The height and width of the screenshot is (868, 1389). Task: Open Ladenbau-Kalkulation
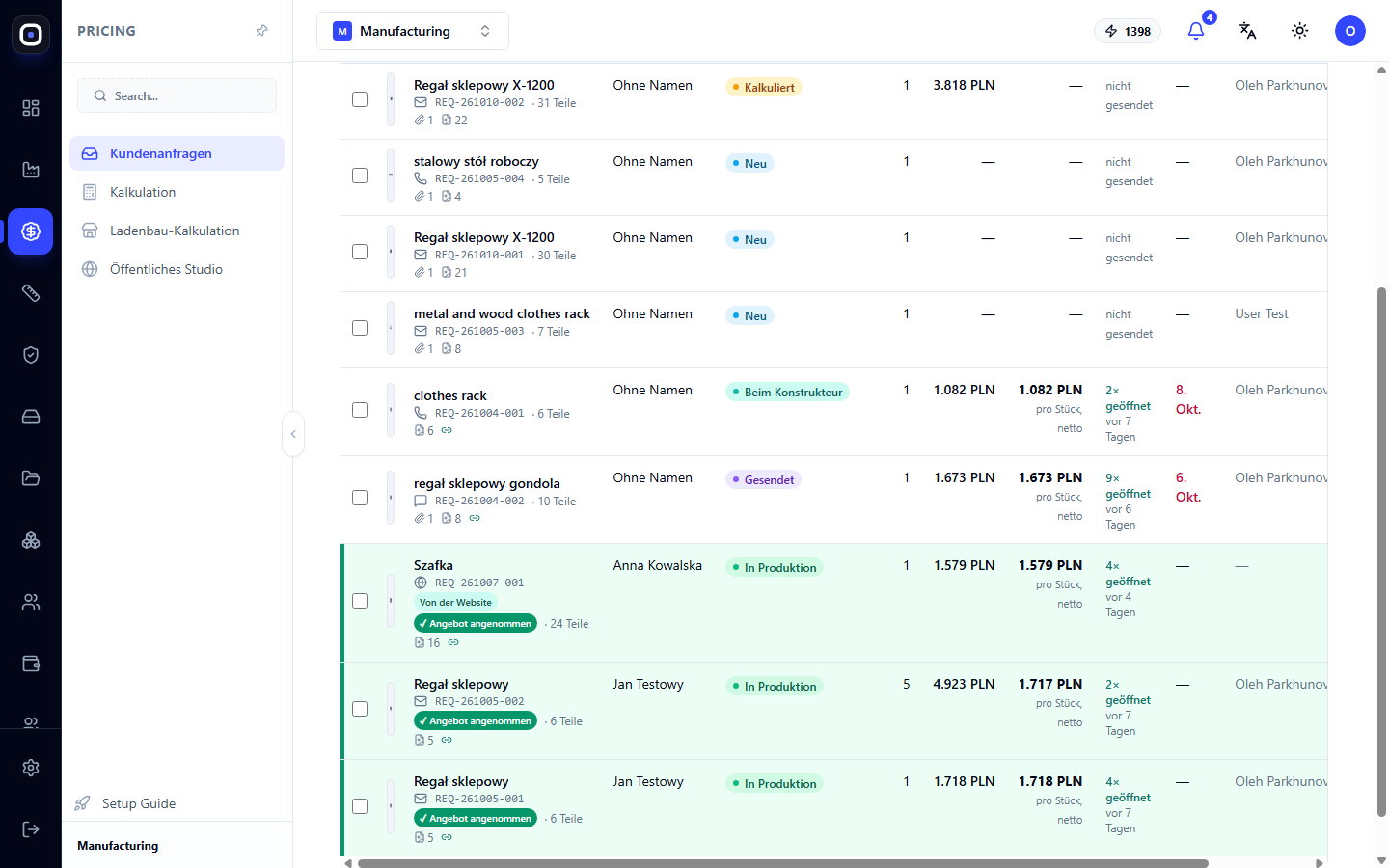[177, 231]
